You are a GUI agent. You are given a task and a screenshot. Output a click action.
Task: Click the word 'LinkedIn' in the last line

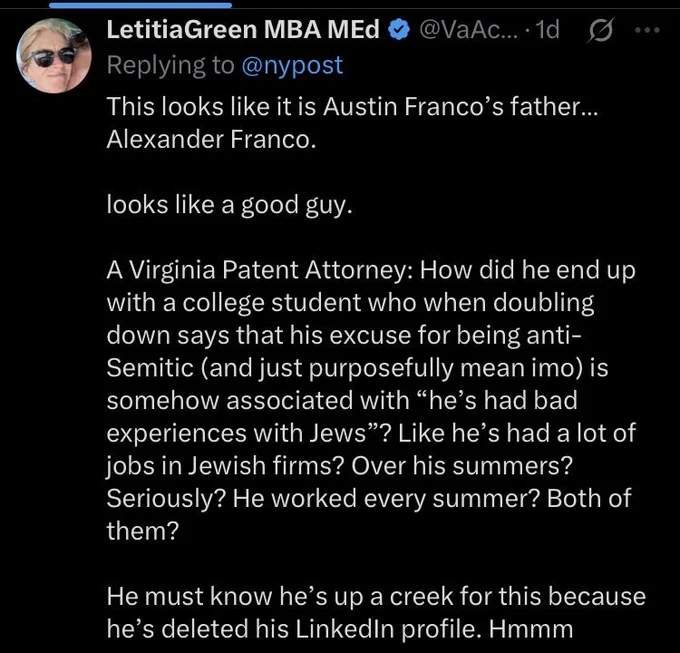(344, 629)
